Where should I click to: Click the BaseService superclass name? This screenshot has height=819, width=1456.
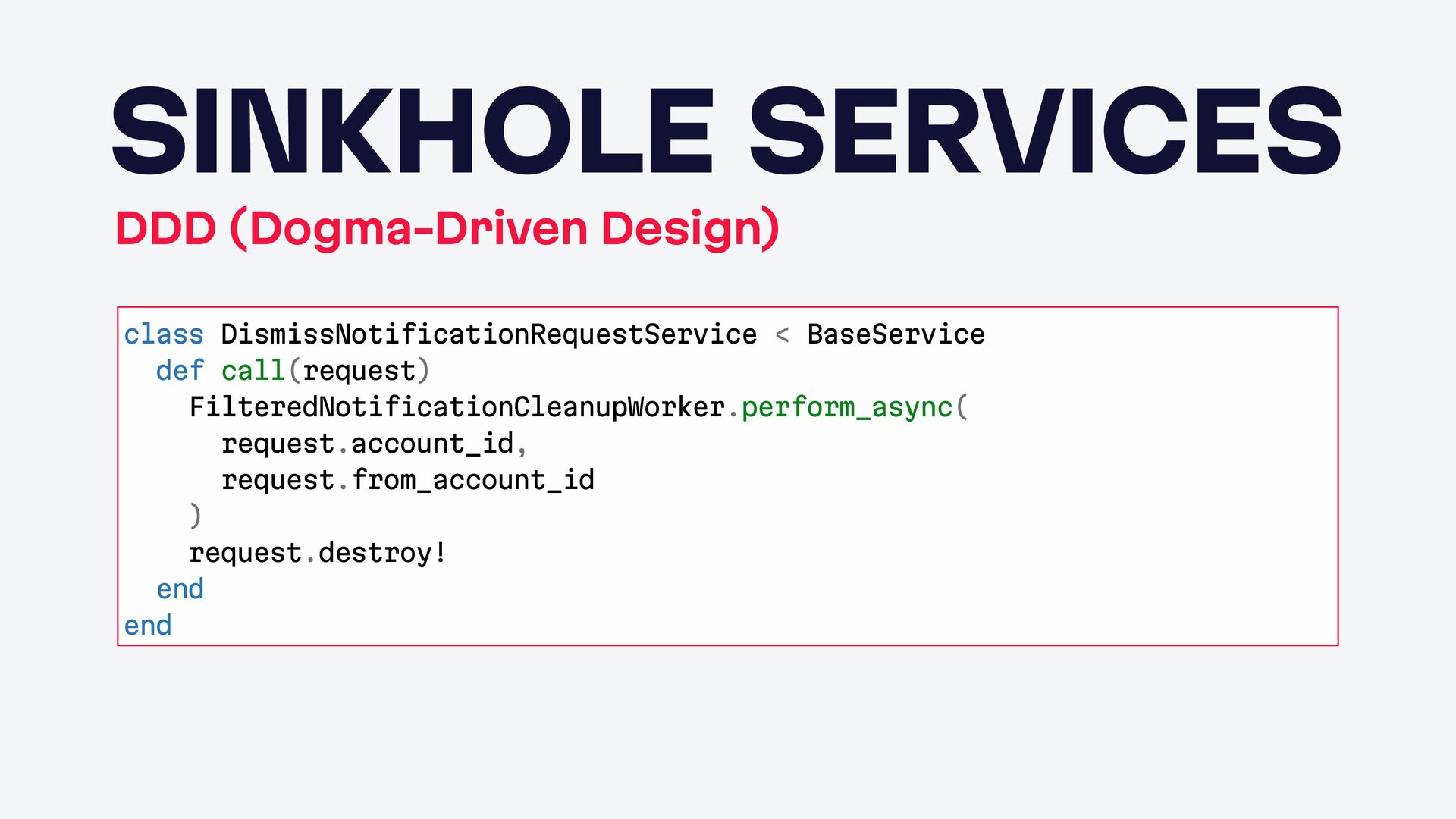pos(896,334)
